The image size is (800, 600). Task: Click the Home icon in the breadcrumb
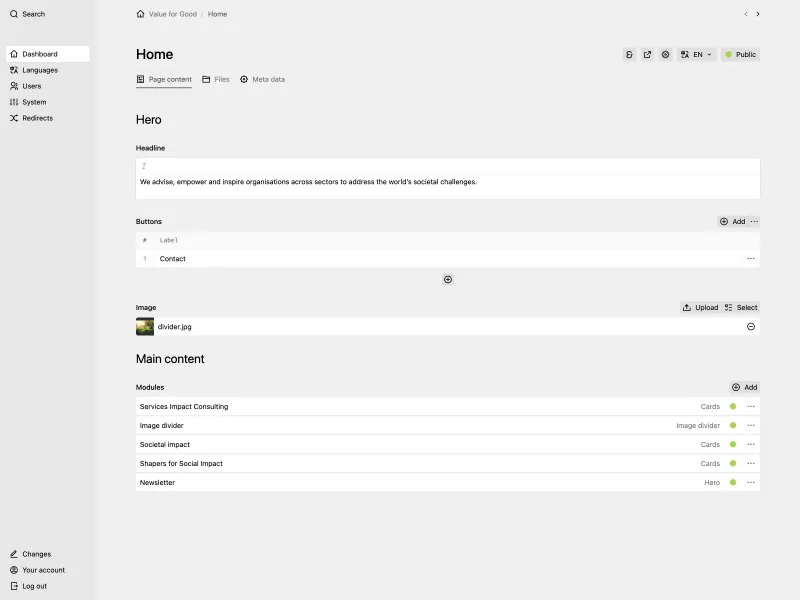click(x=140, y=14)
